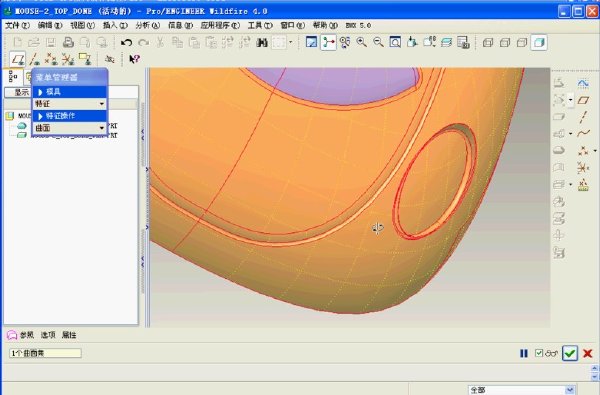This screenshot has width=600, height=395.
Task: Click the refit view icon
Action: (395, 42)
